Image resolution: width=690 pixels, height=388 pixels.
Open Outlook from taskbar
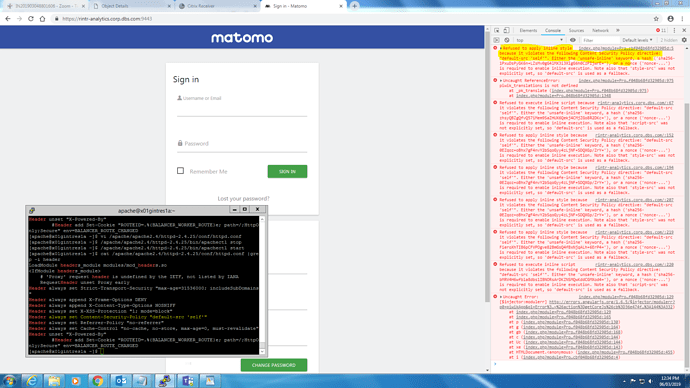[121, 381]
